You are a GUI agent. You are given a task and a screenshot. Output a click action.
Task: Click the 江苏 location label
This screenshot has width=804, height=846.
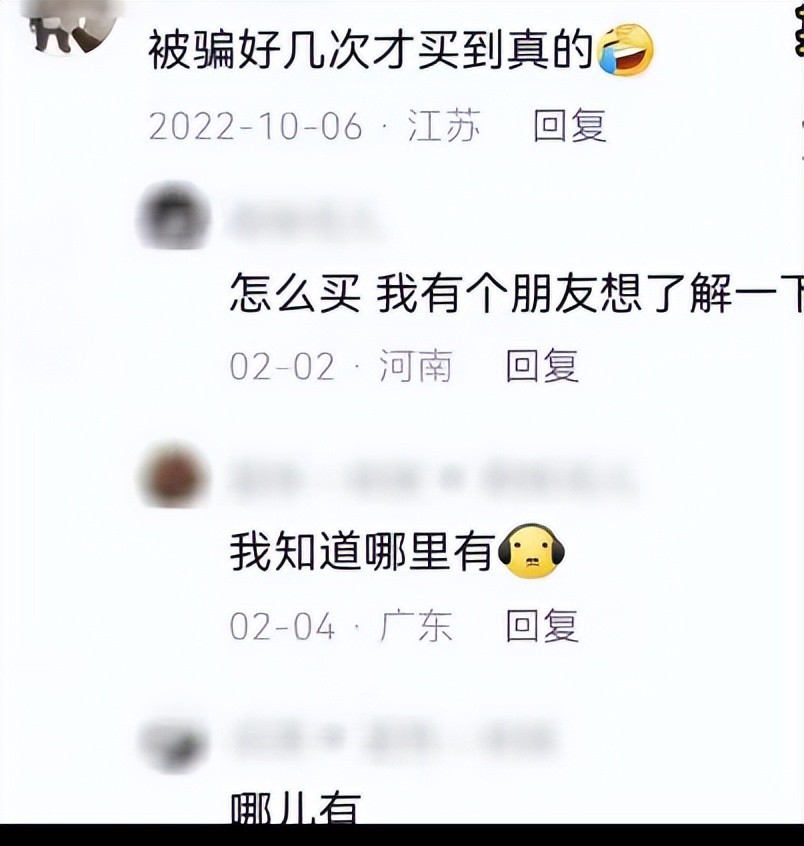pyautogui.click(x=444, y=125)
